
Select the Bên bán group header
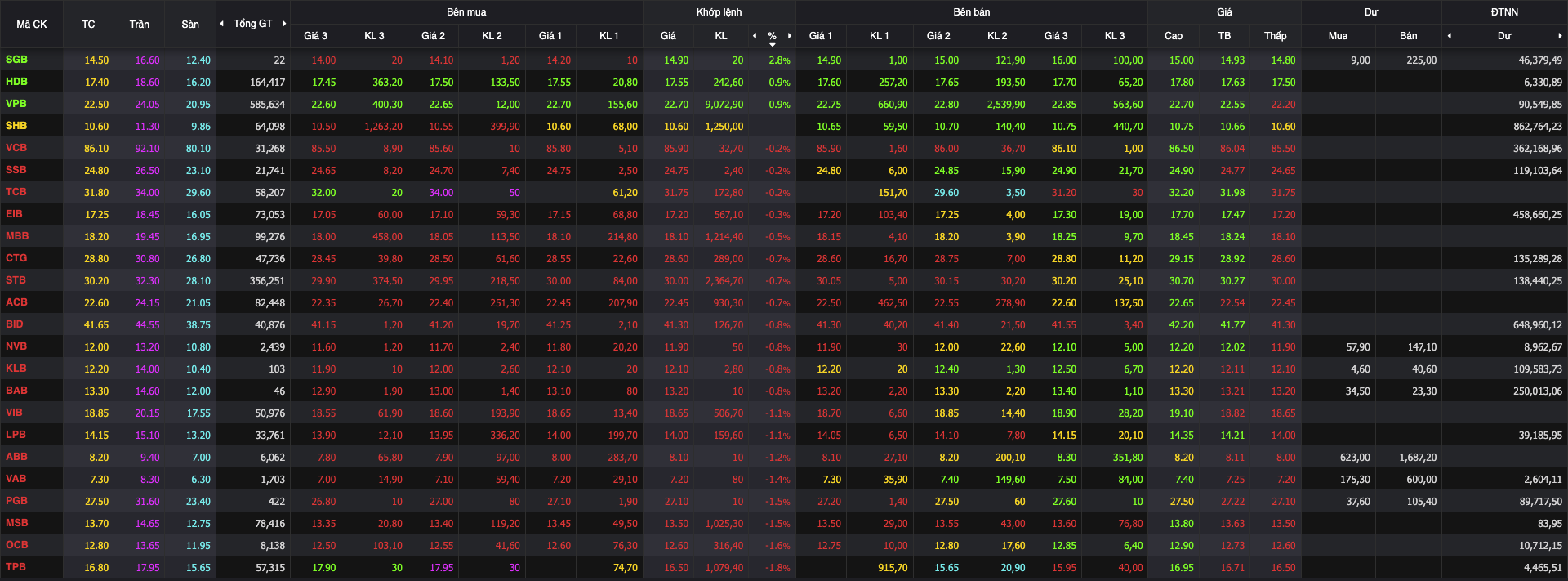coord(972,12)
